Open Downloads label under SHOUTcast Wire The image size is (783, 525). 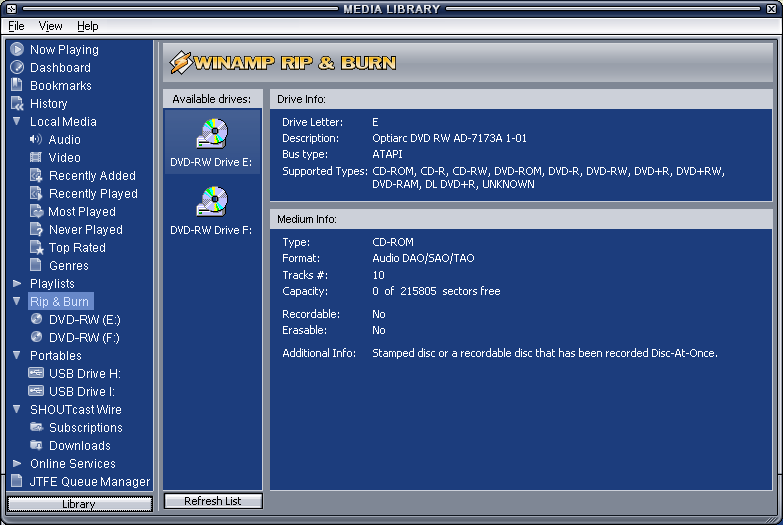coord(80,445)
